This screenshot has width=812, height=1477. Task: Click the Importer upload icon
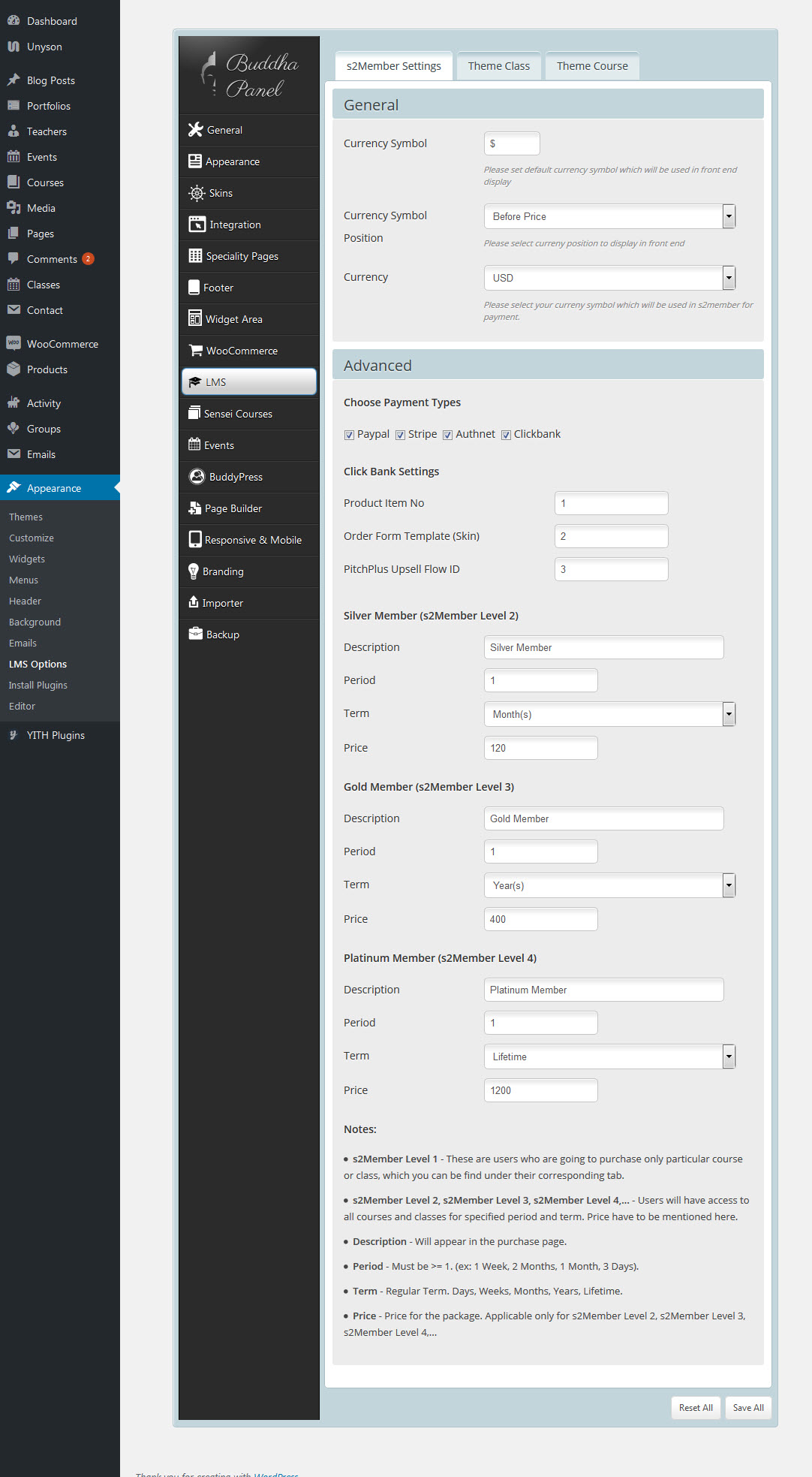pos(194,602)
